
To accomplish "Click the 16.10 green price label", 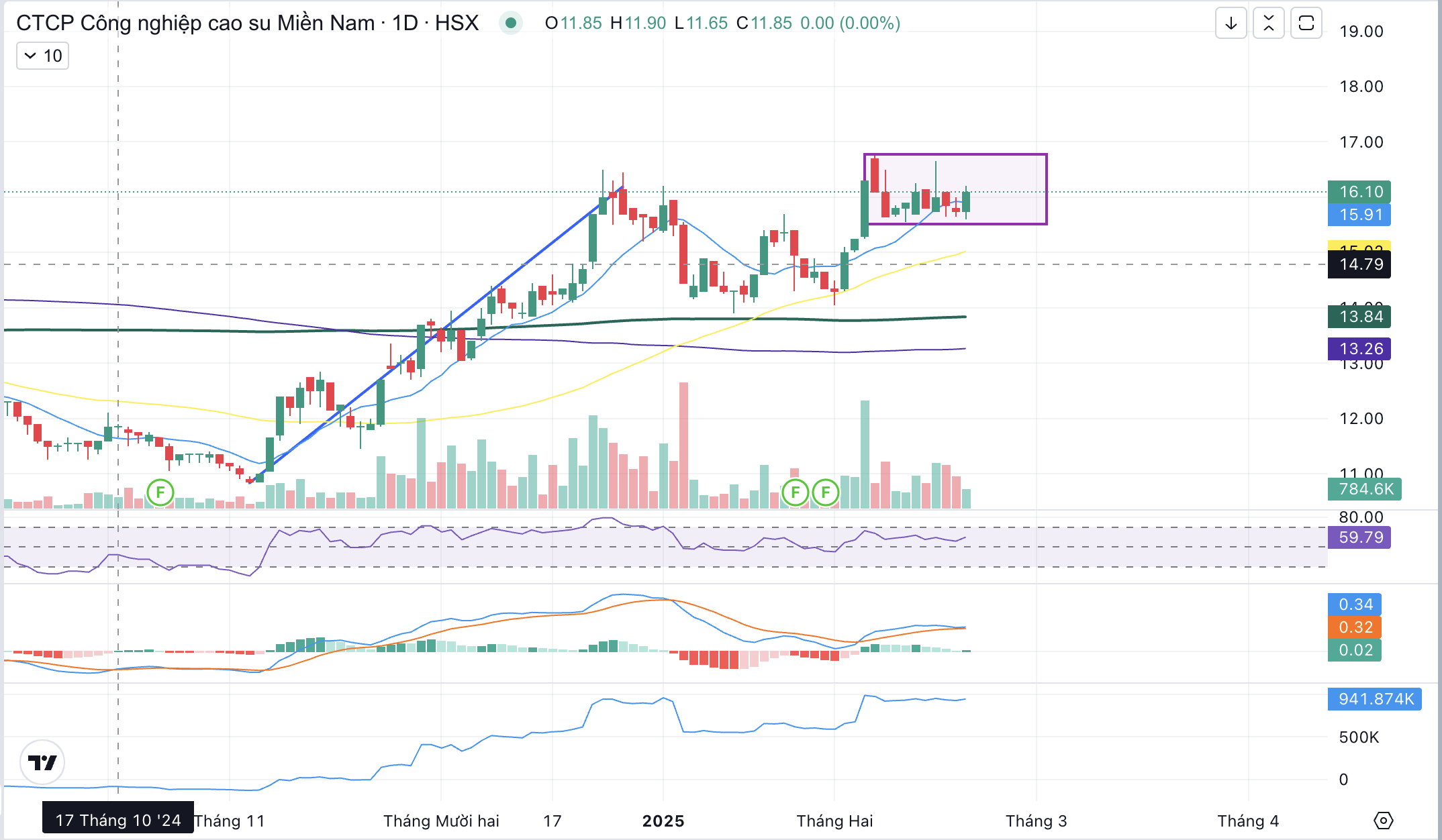I will tap(1359, 192).
